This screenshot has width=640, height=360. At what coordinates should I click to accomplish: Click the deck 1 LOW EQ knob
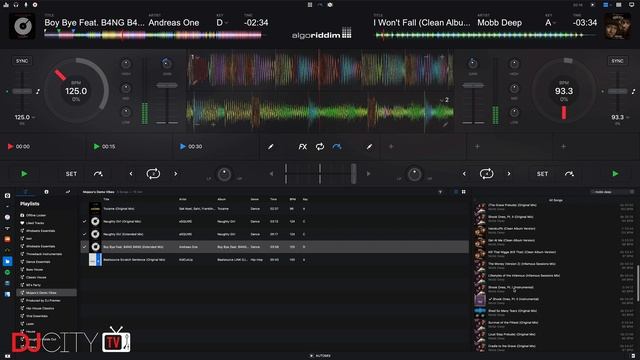click(x=126, y=112)
